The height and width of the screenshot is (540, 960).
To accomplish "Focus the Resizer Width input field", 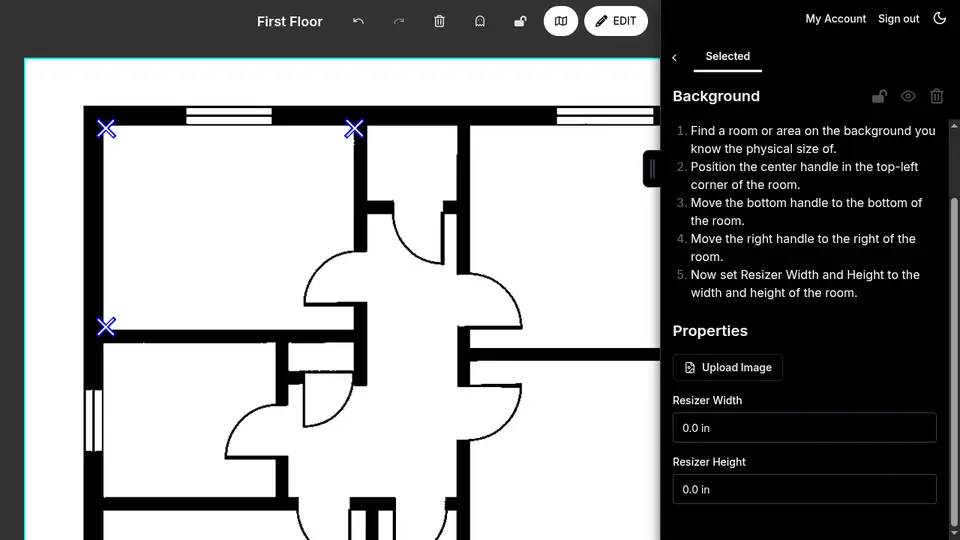I will [804, 427].
